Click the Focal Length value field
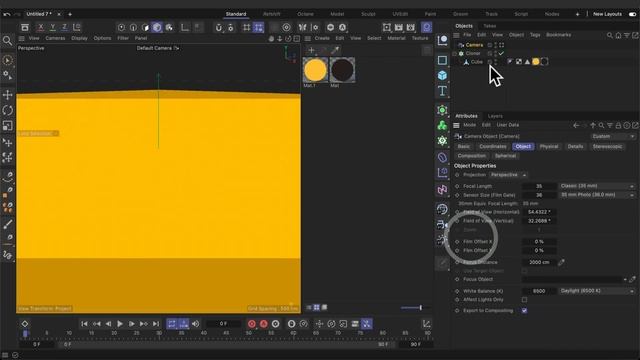This screenshot has width=640, height=360. coord(539,186)
